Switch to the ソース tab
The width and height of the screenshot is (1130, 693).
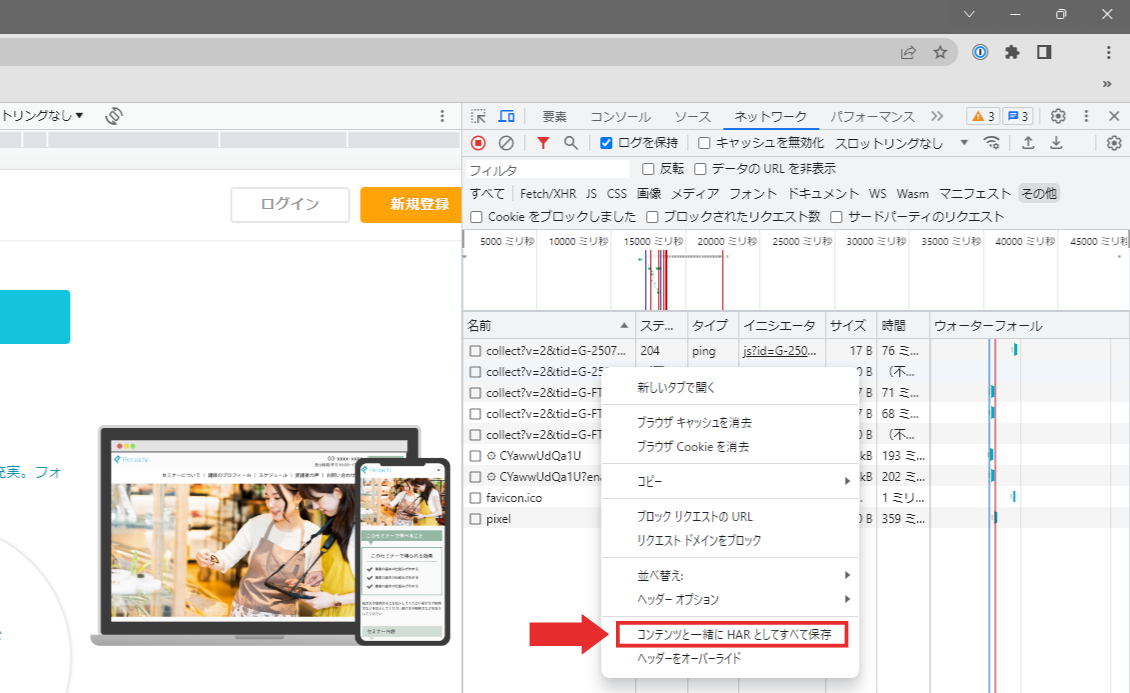click(x=693, y=116)
